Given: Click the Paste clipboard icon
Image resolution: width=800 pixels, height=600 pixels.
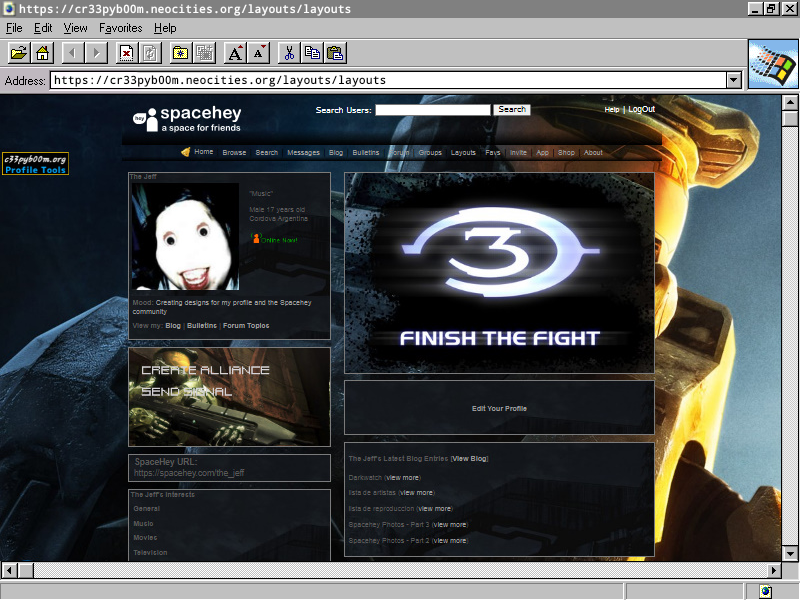Looking at the screenshot, I should pos(336,53).
